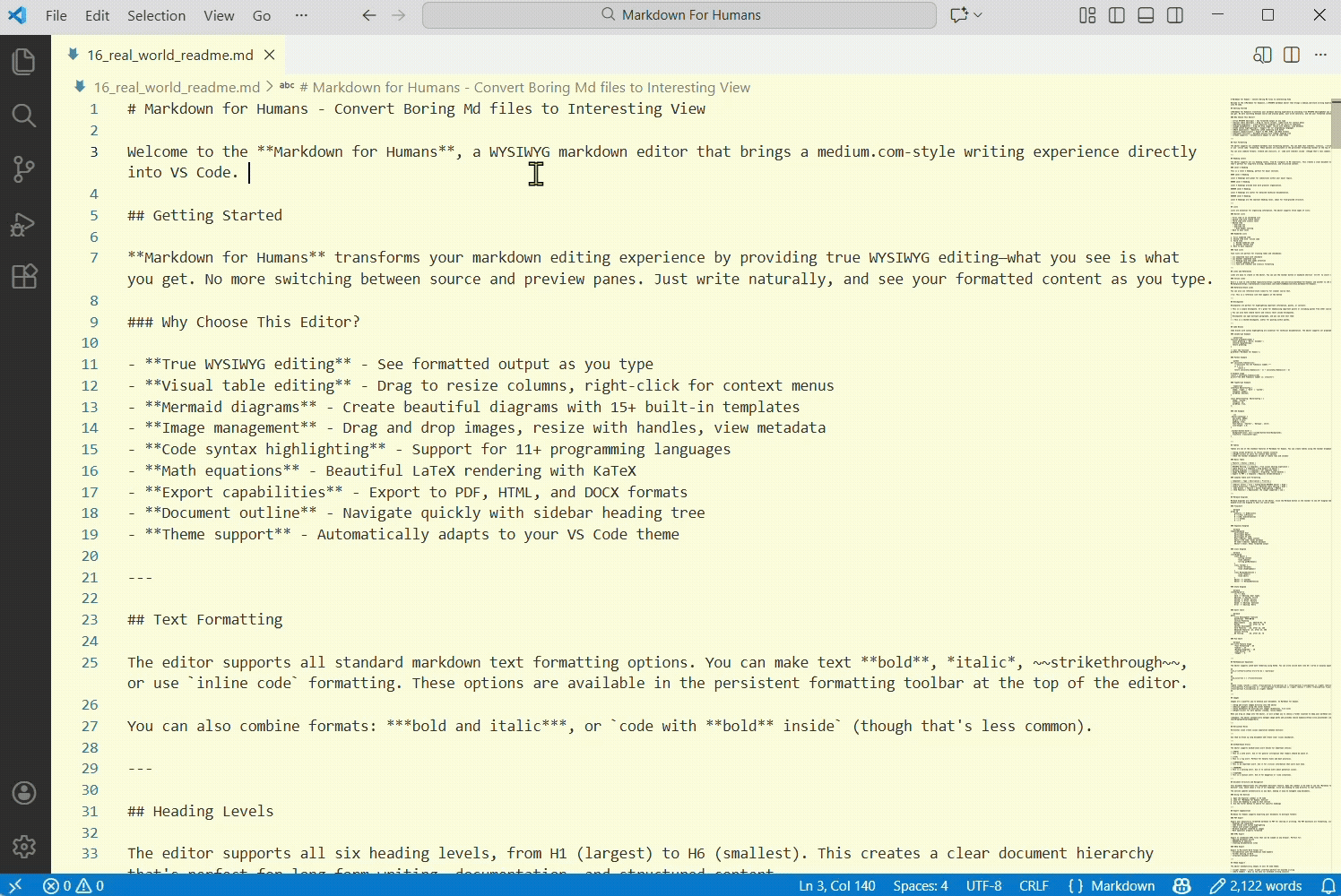Open the View menu

[x=219, y=15]
